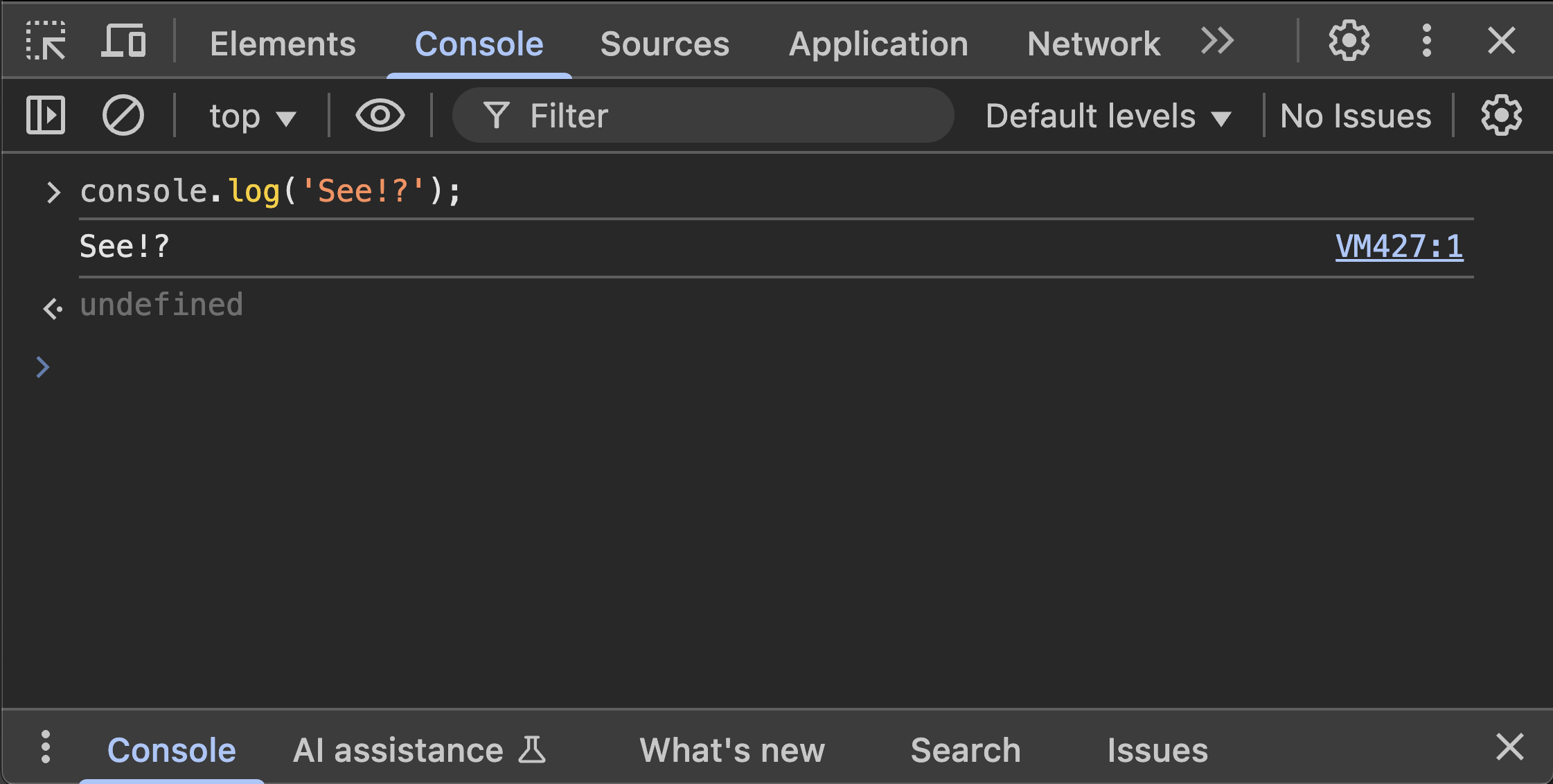Close the bottom drawer panel
The height and width of the screenshot is (784, 1553).
click(x=1509, y=748)
